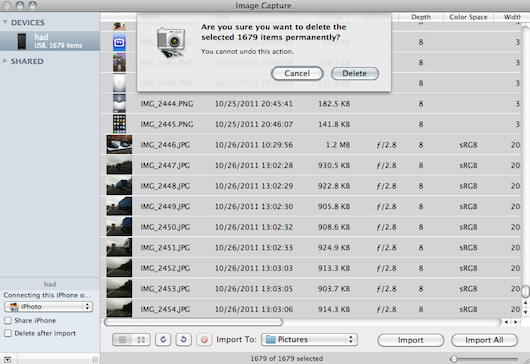Click the red delete icon in the toolbar

[204, 340]
